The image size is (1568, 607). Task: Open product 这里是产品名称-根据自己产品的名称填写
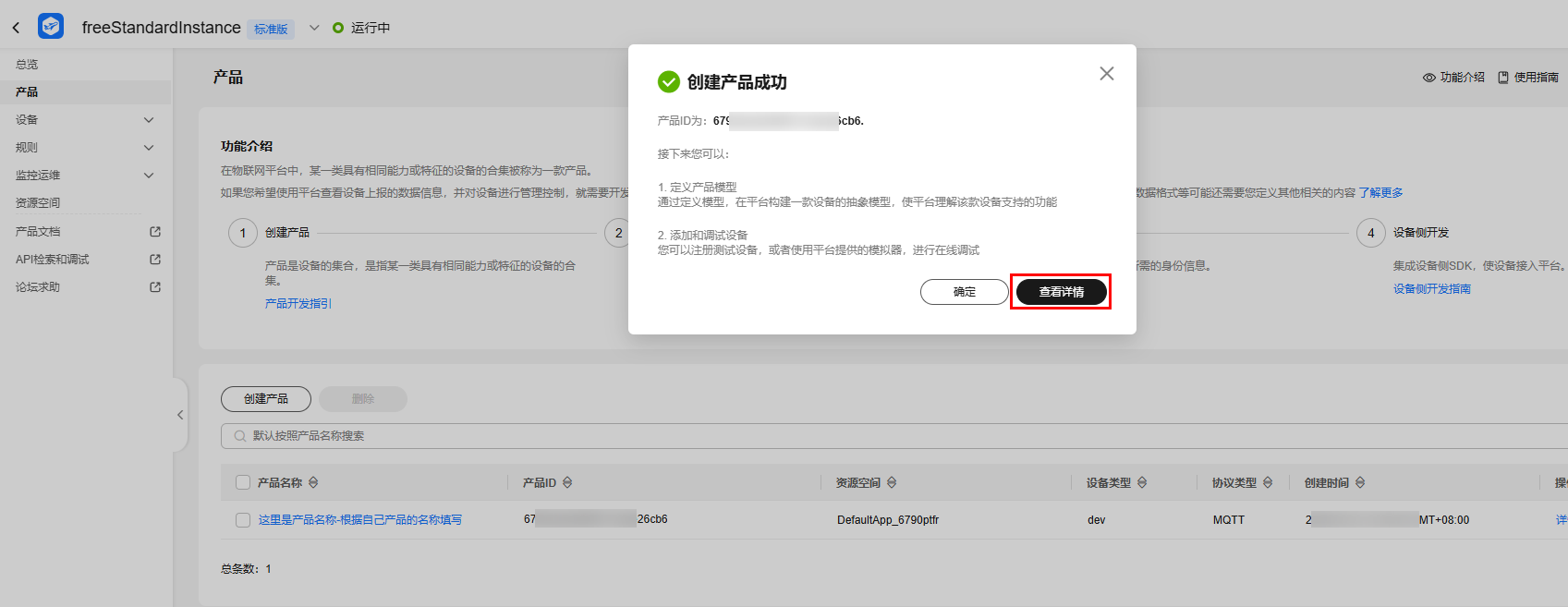360,520
